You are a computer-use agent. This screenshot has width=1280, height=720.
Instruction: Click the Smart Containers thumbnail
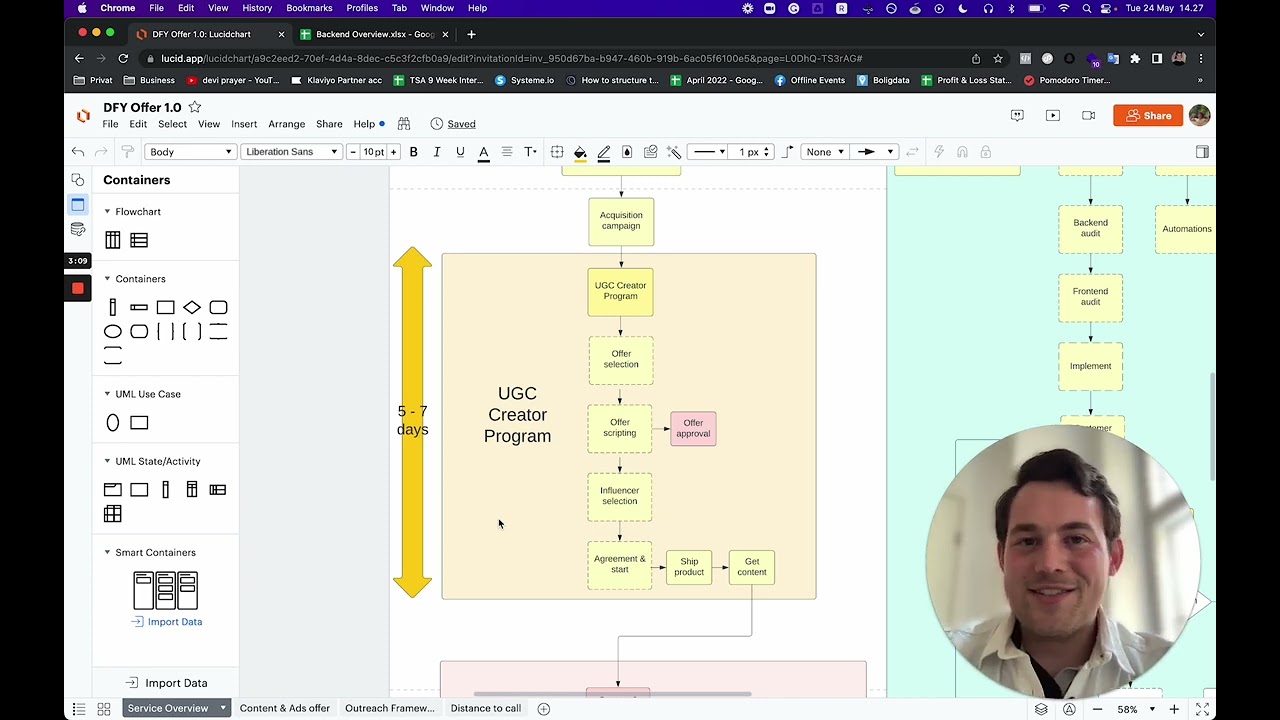(165, 590)
